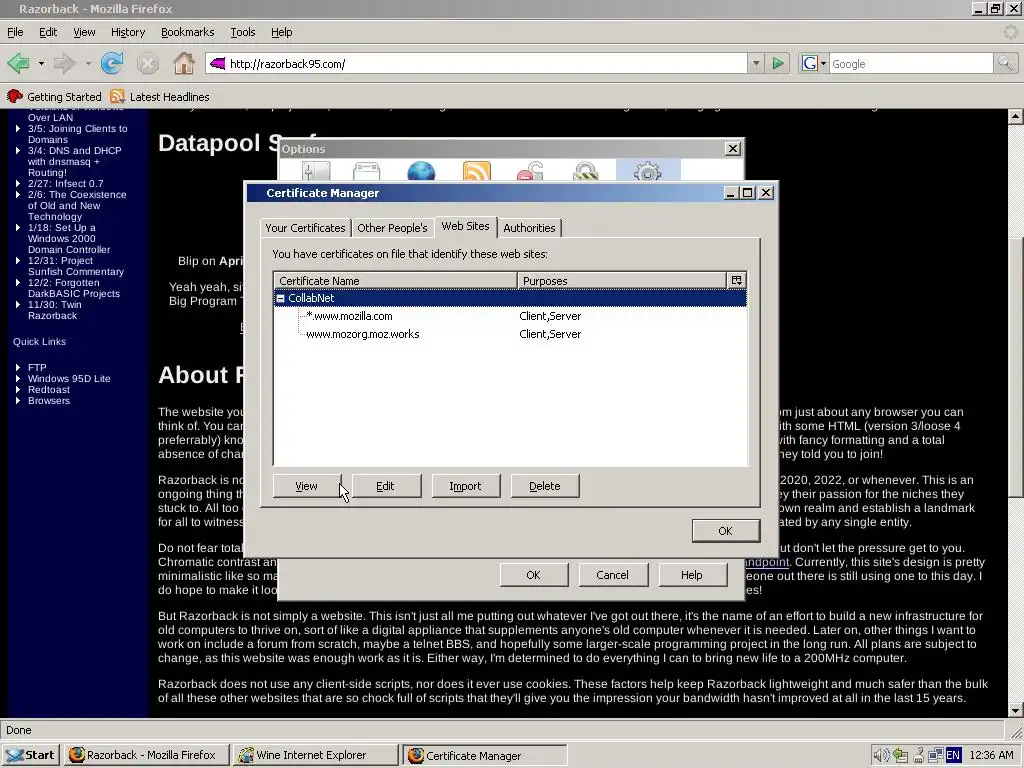Expand the '3/5: Joining Clients to Domains' entry
The height and width of the screenshot is (768, 1024).
18,129
